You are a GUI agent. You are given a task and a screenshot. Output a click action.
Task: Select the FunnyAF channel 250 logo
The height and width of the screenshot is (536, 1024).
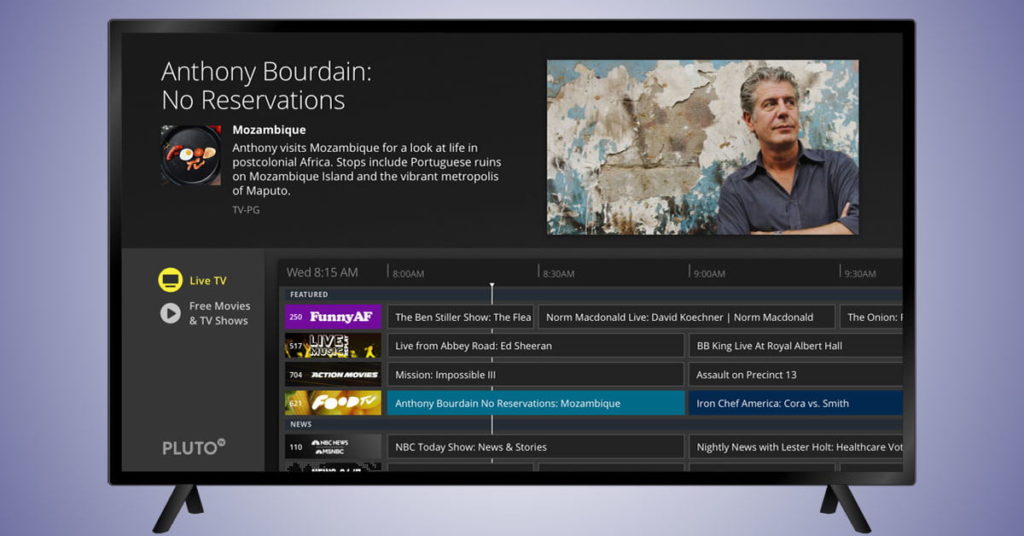(x=333, y=317)
